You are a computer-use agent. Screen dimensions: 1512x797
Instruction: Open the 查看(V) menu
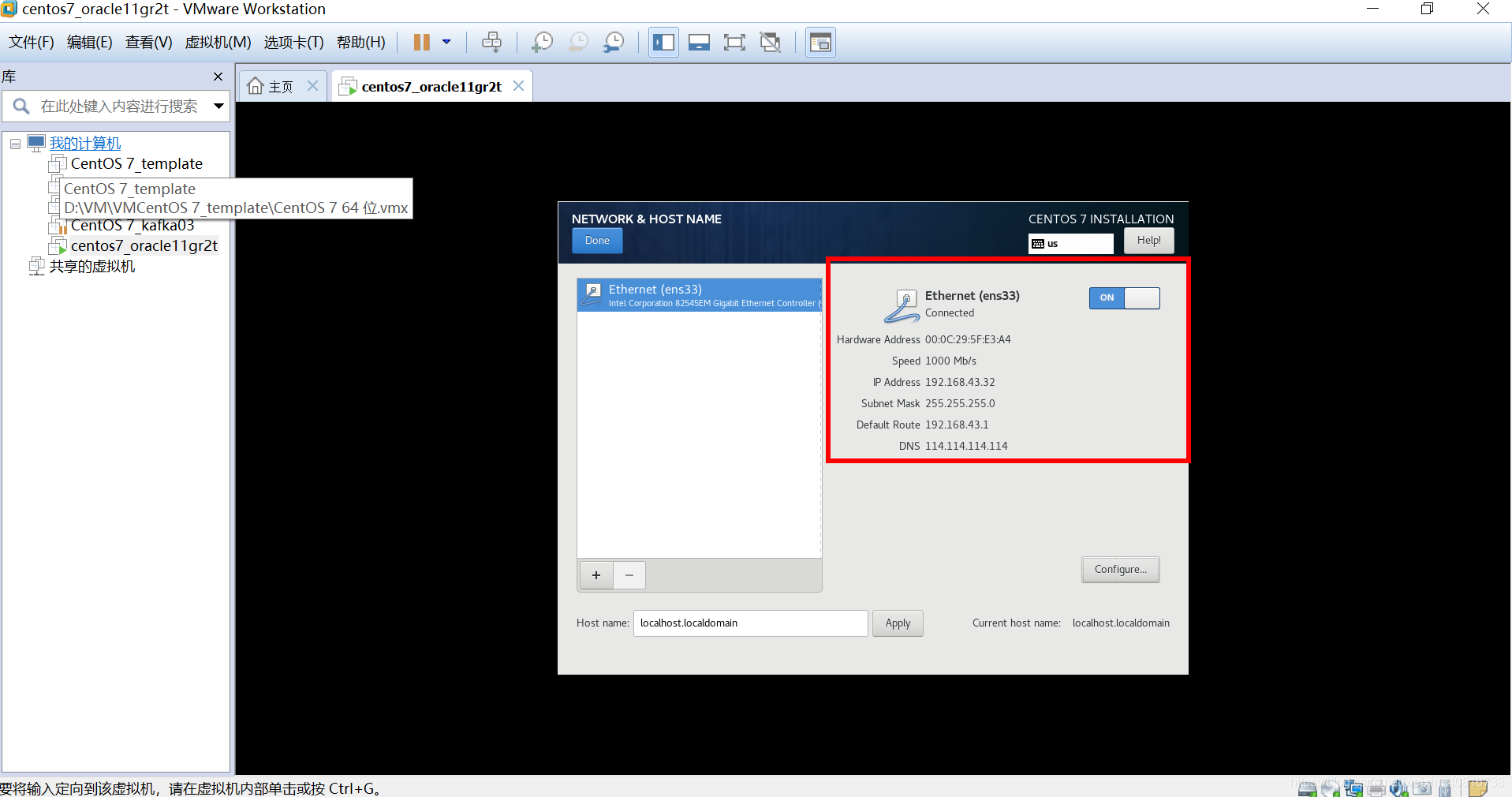[x=149, y=43]
